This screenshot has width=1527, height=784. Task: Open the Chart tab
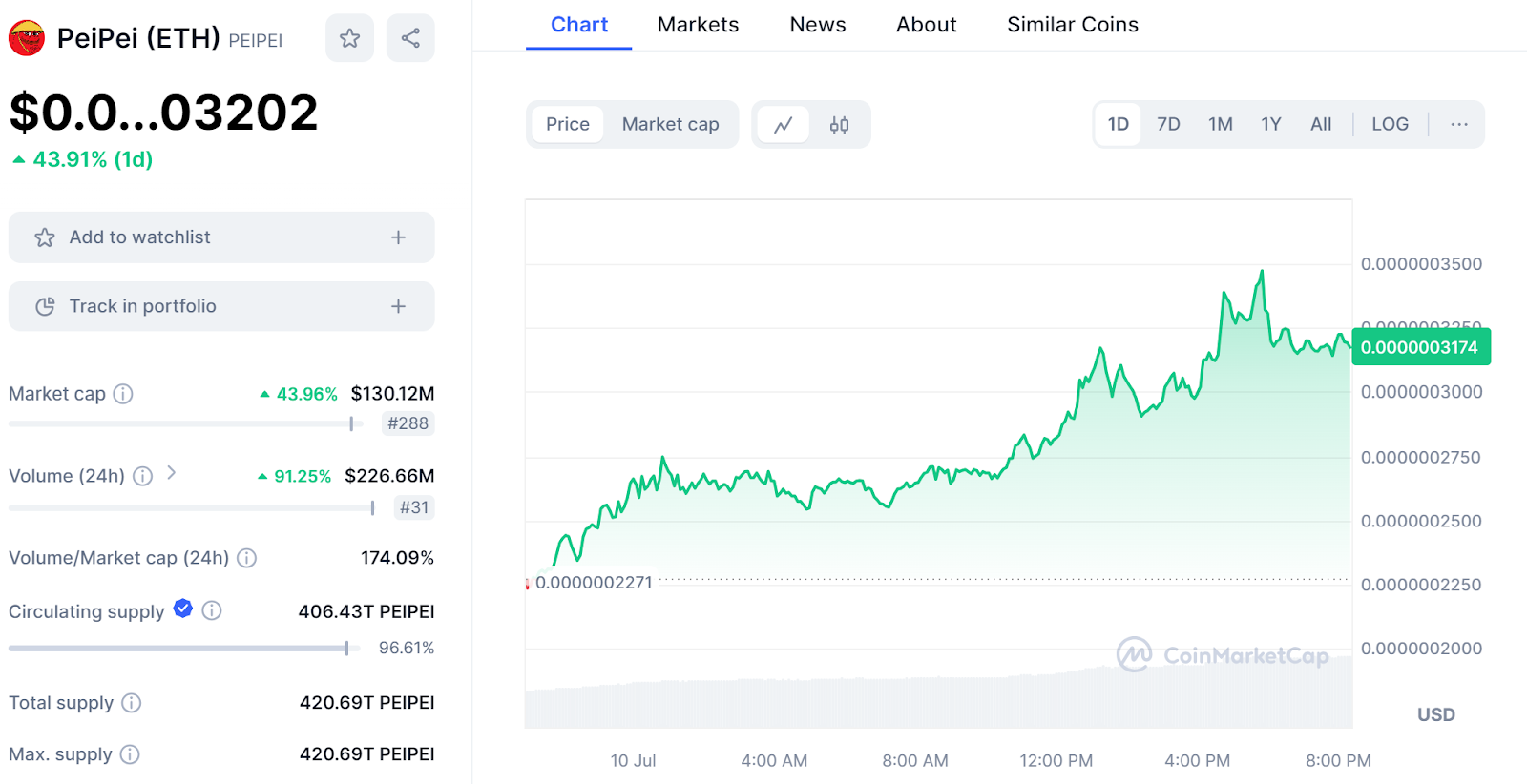tap(579, 25)
